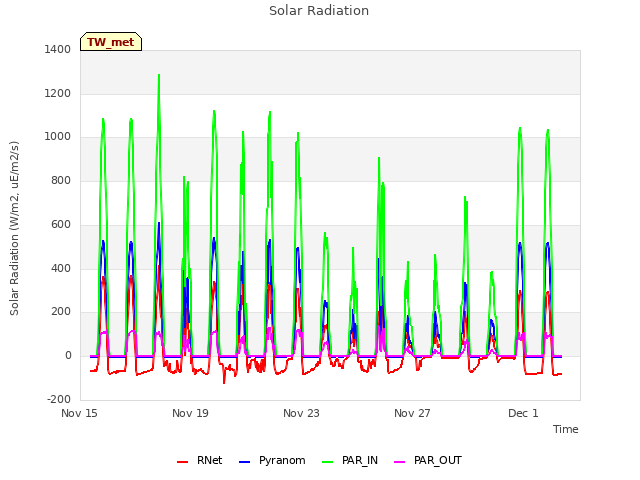The image size is (640, 480).
Task: Toggle the RNet series in legend
Action: (x=199, y=460)
